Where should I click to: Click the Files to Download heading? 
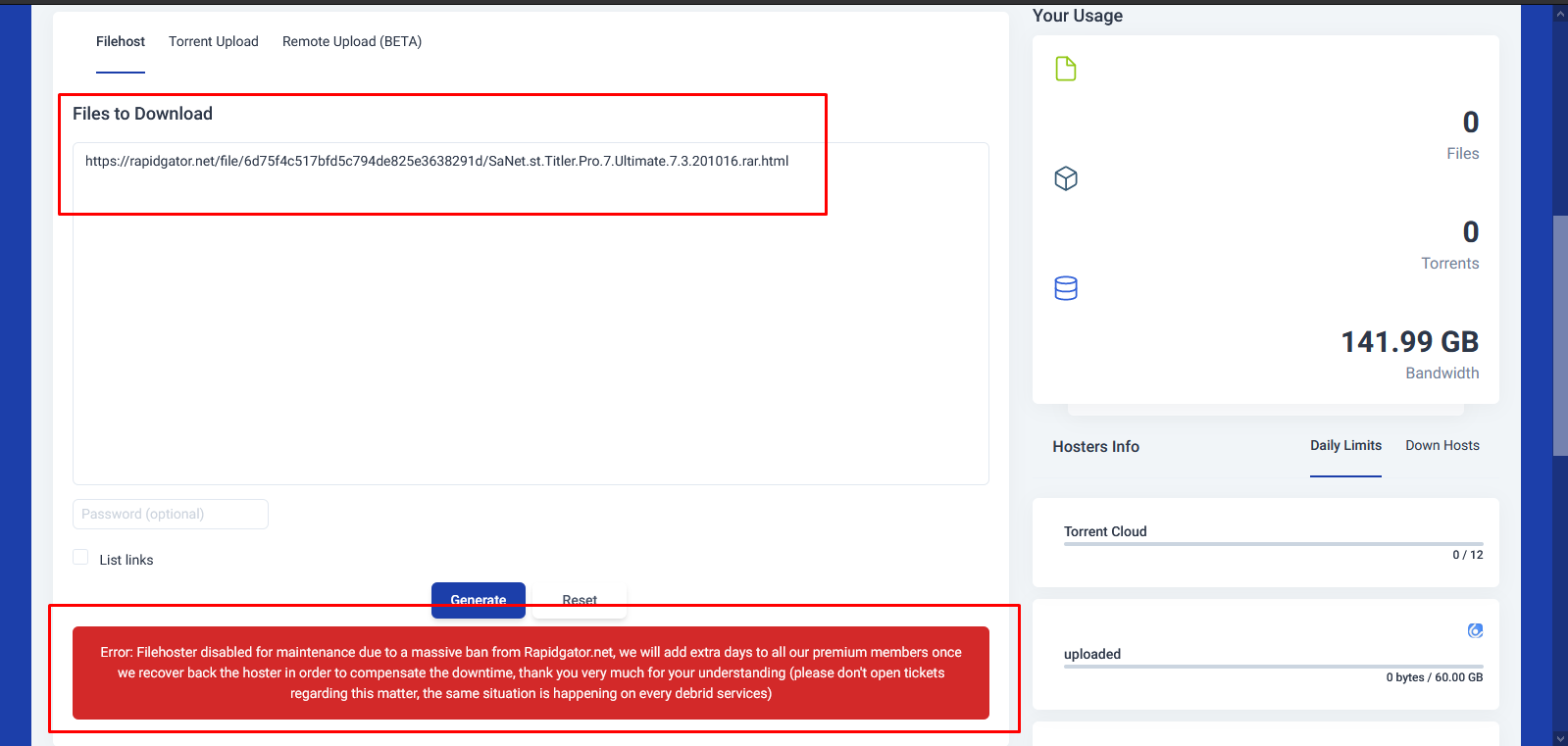(x=142, y=114)
